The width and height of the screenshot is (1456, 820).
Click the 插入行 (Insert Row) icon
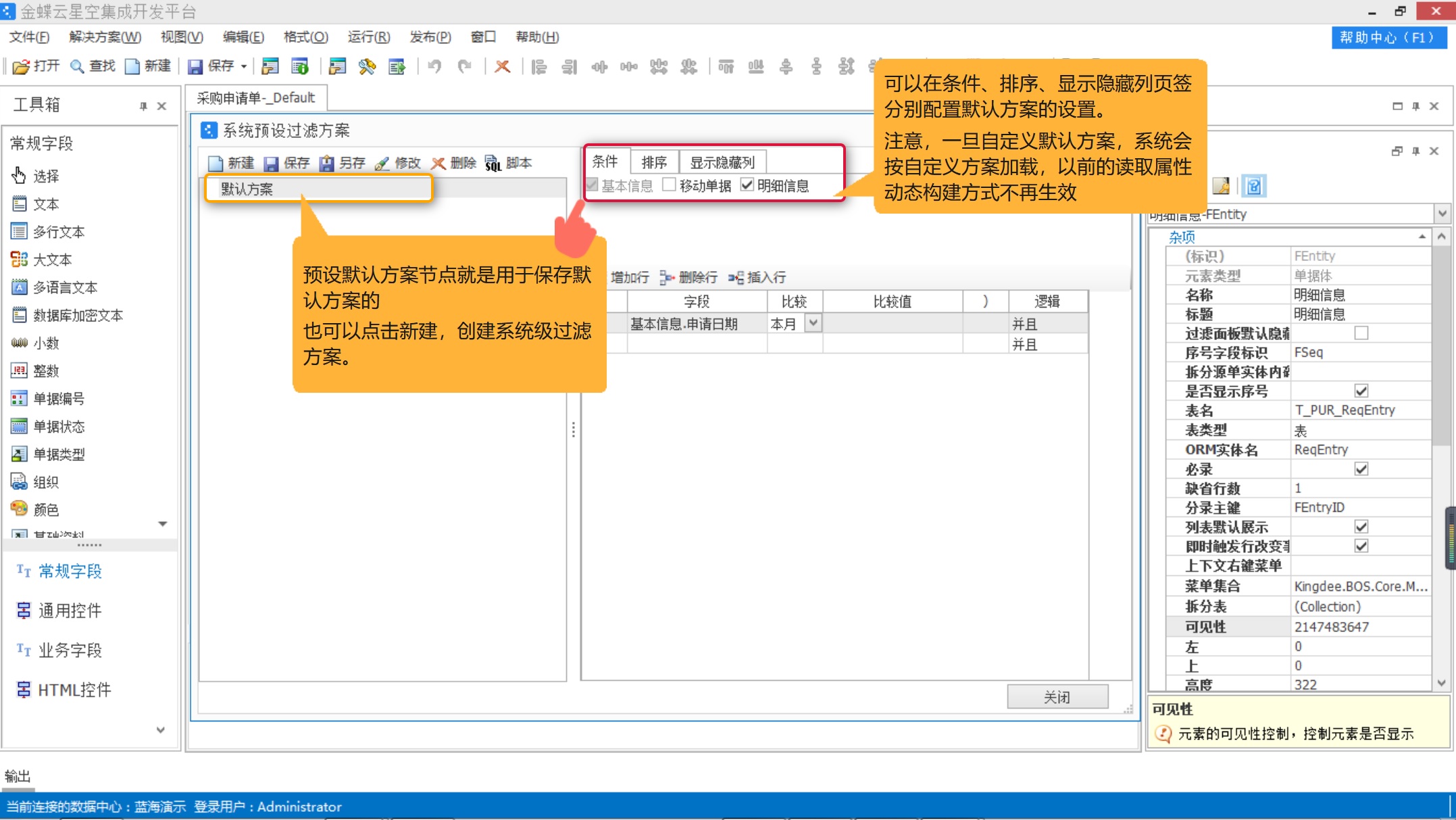736,277
